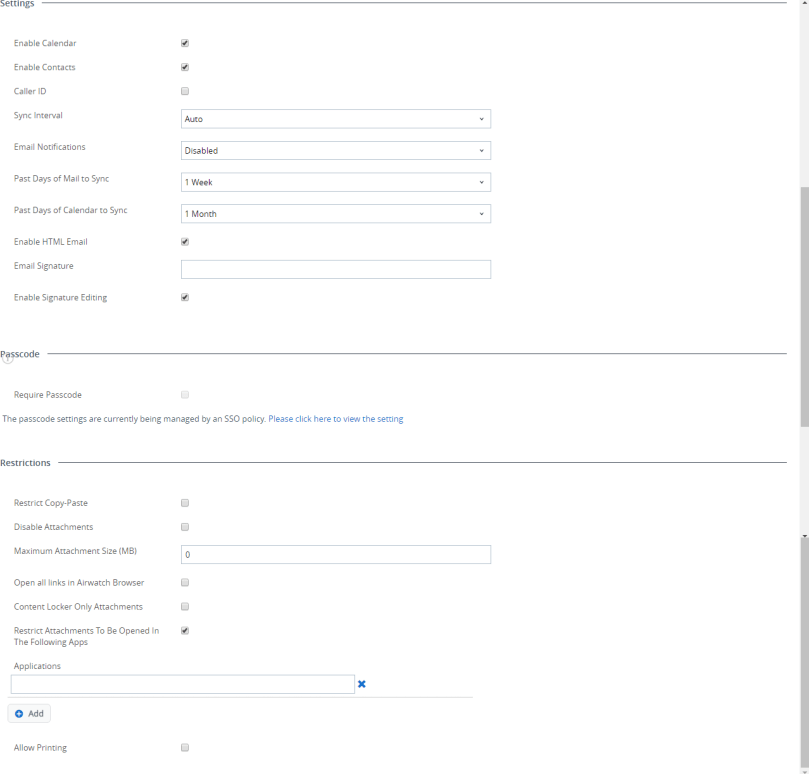This screenshot has width=809, height=774.
Task: Click the Maximum Attachment Size field
Action: pos(335,554)
